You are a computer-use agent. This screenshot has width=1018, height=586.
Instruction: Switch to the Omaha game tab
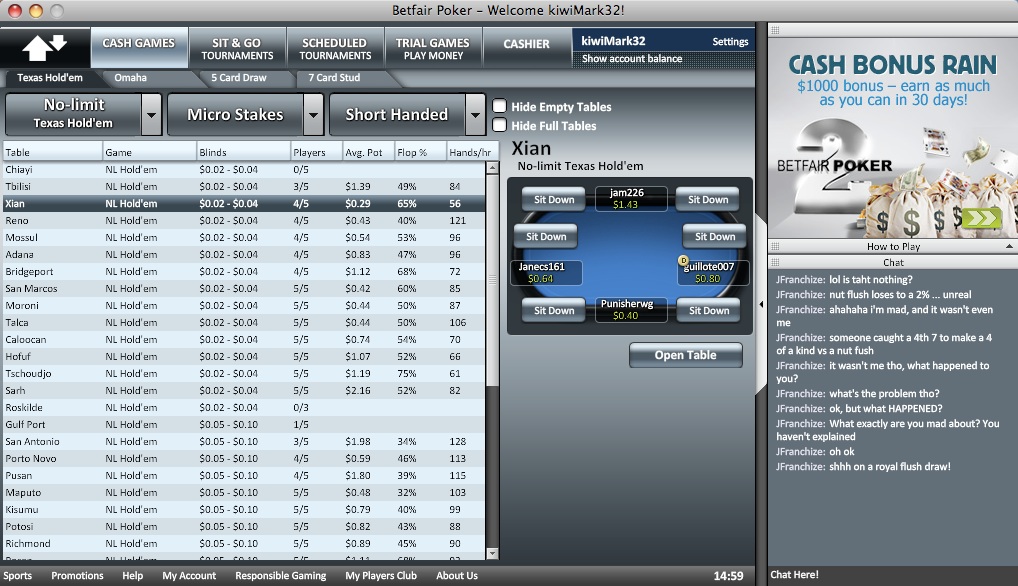(130, 78)
